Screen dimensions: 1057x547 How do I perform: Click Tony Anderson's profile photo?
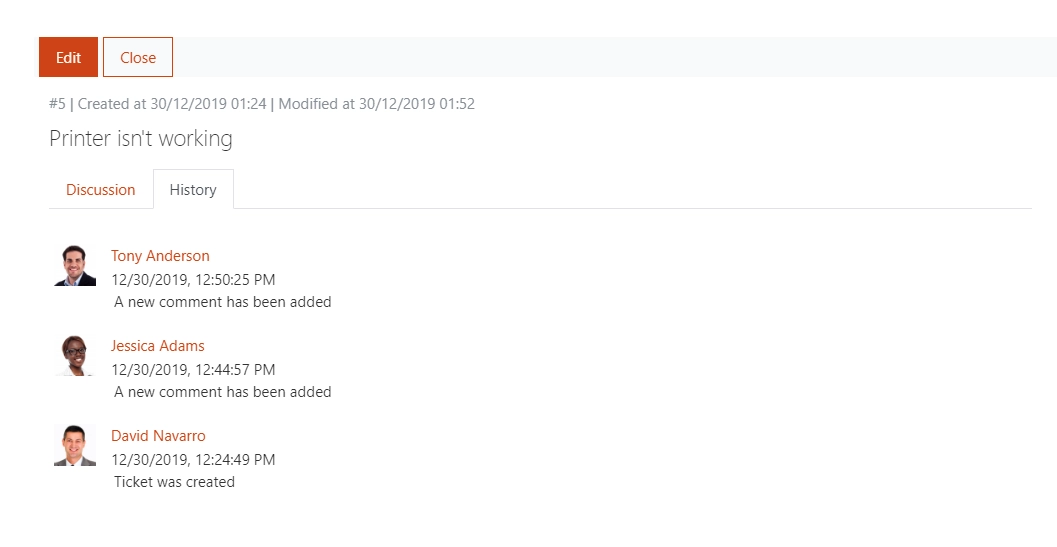75,266
